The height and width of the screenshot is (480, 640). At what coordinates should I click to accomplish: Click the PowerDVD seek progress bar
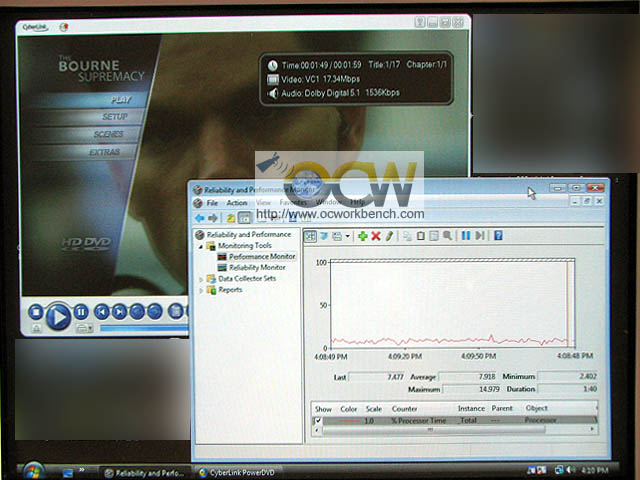coord(144,328)
